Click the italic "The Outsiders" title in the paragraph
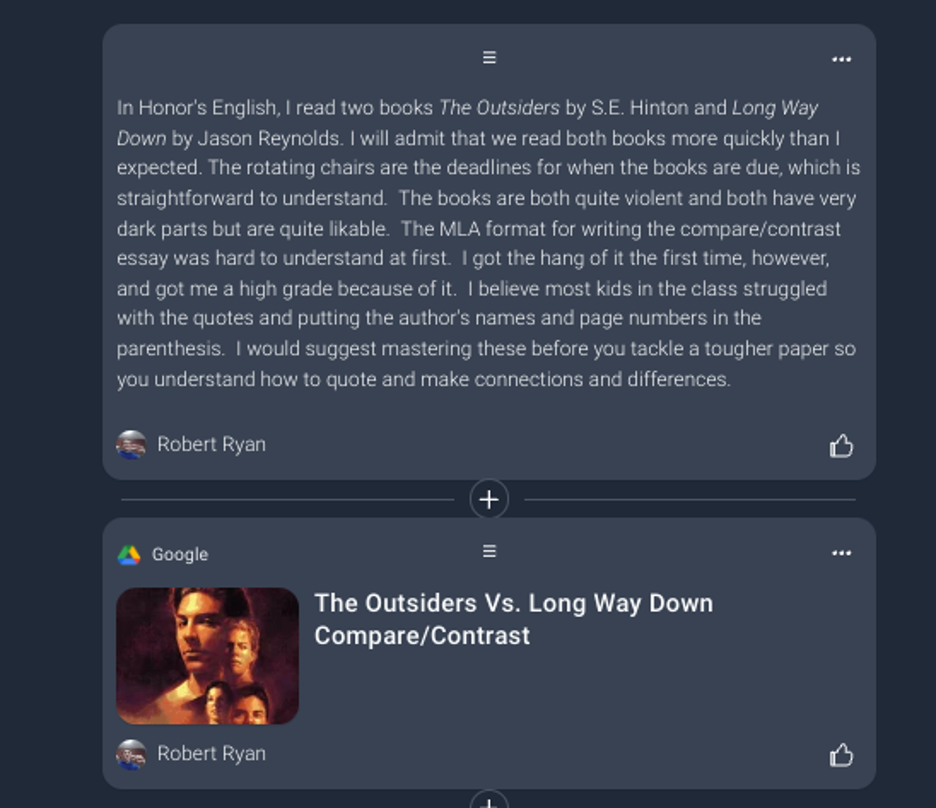 tap(499, 108)
